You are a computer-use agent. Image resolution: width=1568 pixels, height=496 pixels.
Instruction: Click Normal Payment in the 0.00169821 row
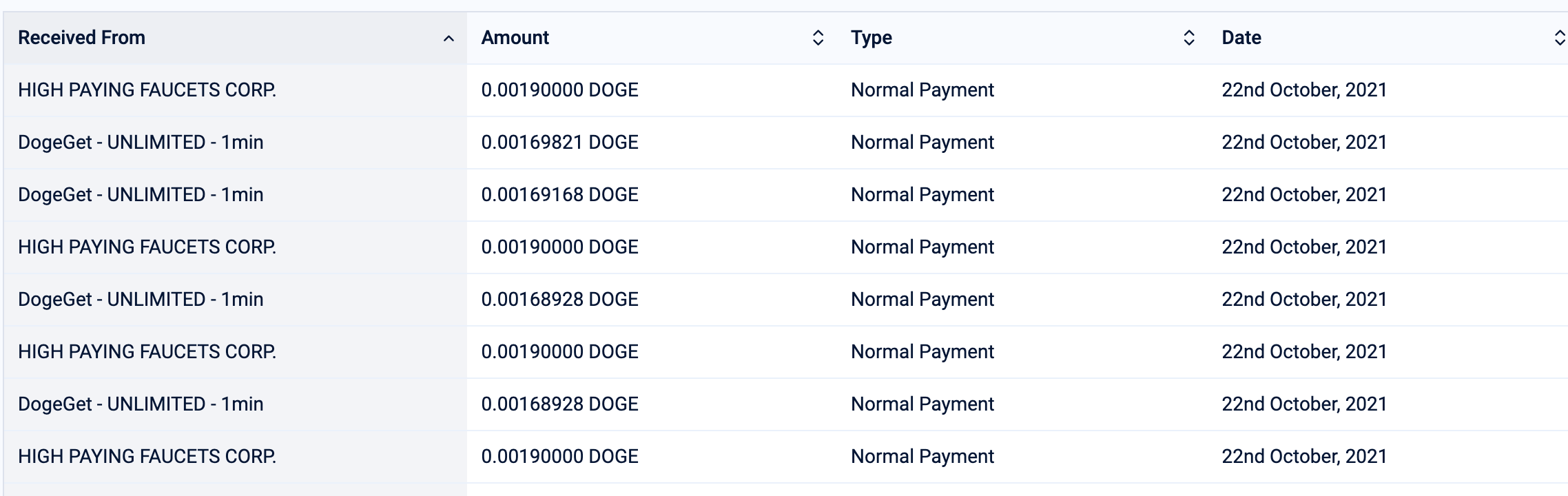point(922,143)
